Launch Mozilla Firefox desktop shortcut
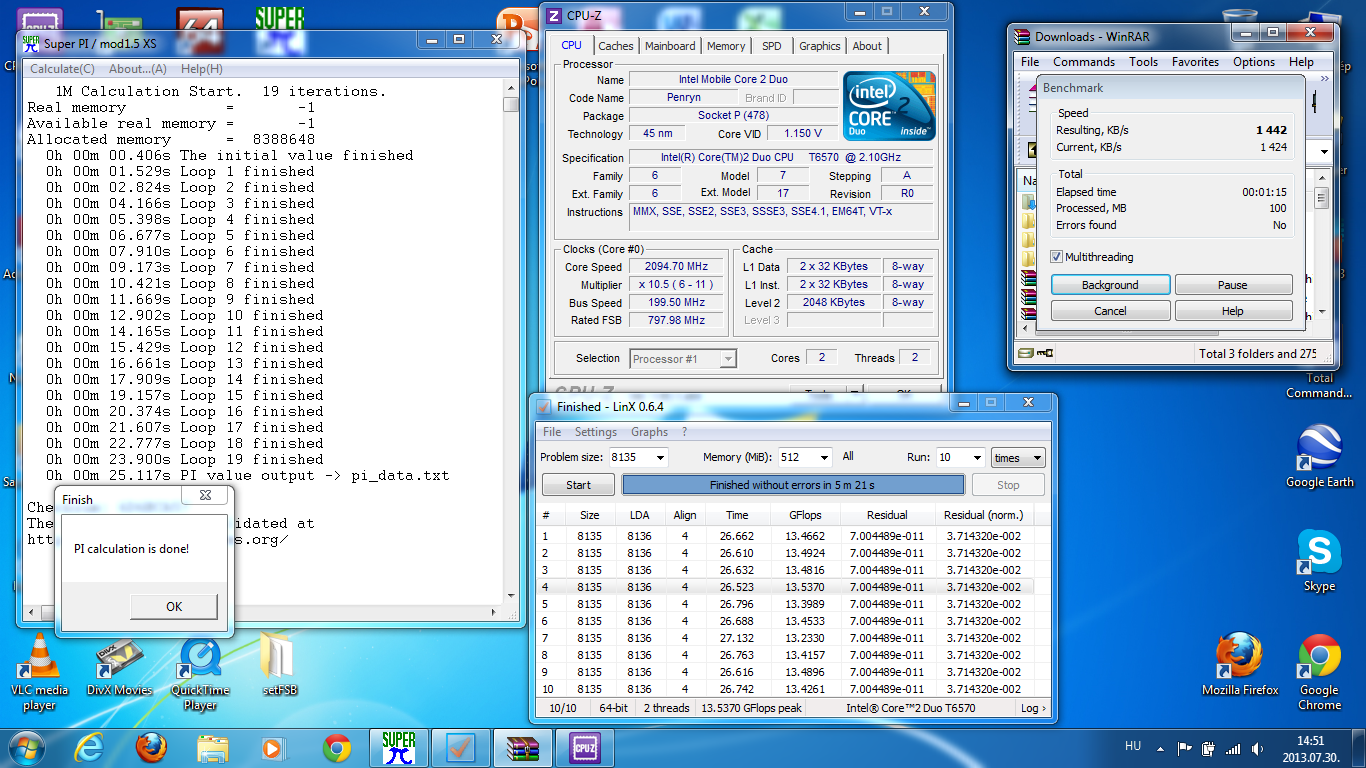Viewport: 1366px width, 768px height. click(x=1240, y=664)
